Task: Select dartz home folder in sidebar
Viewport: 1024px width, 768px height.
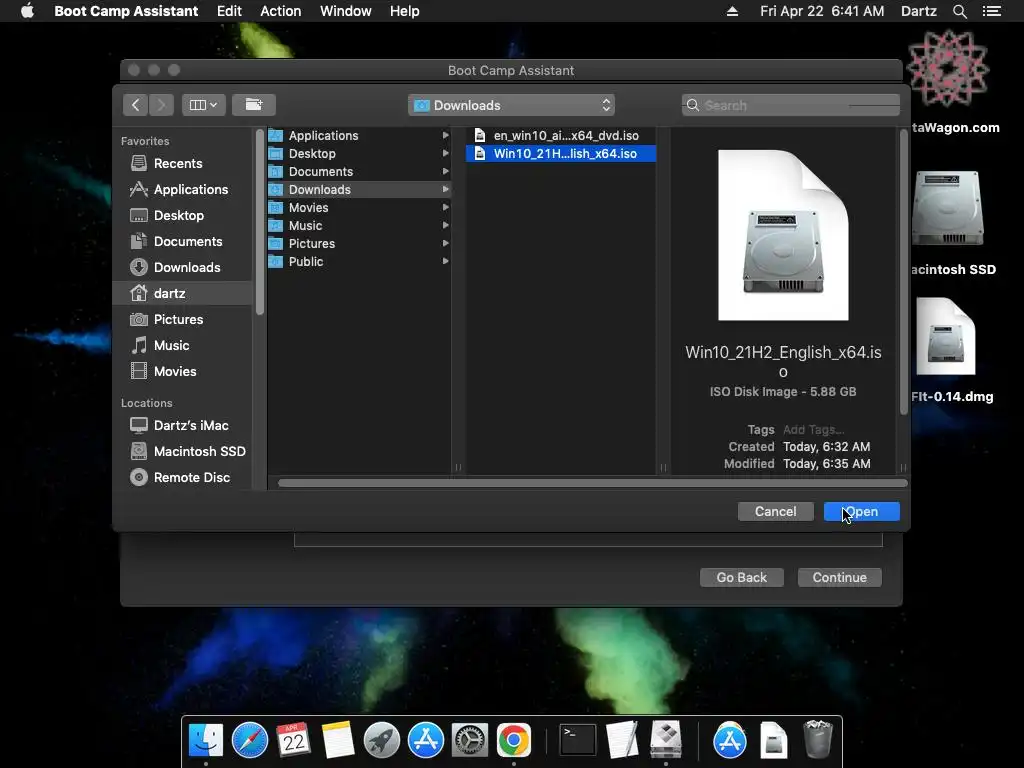Action: tap(182, 293)
